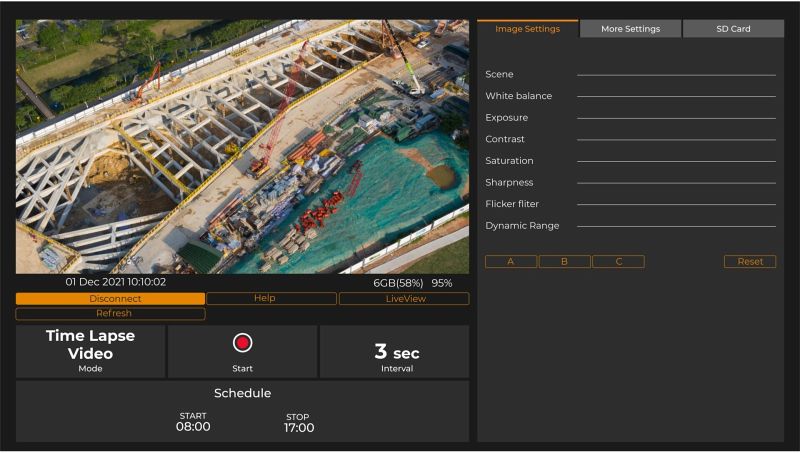The width and height of the screenshot is (800, 453).
Task: Launch LiveView
Action: tap(404, 298)
